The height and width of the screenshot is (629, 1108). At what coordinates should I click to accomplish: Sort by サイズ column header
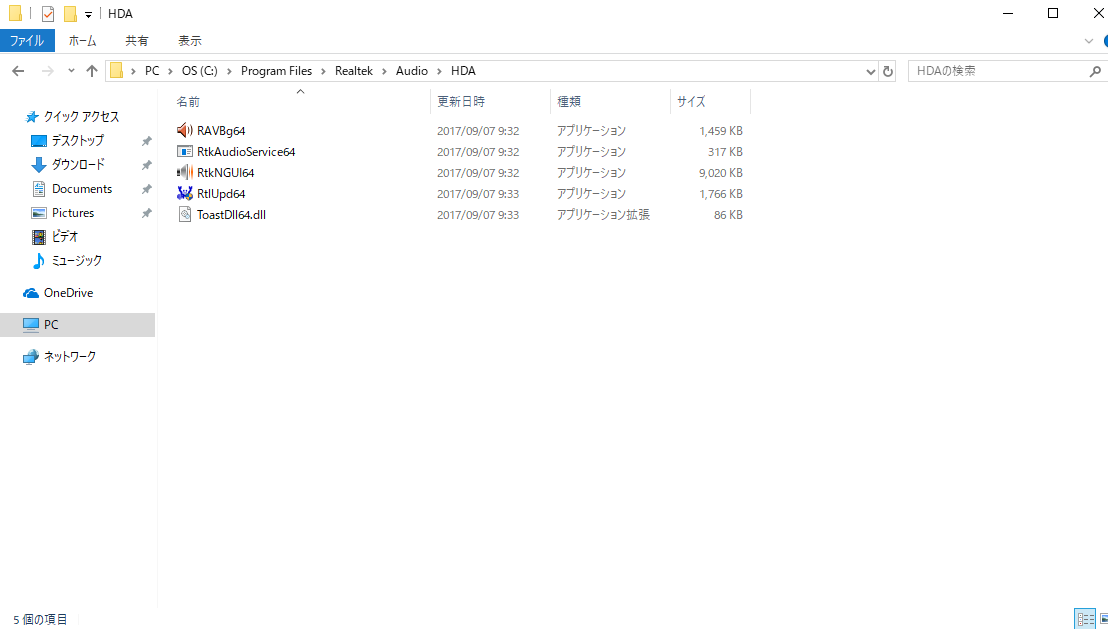tap(691, 102)
